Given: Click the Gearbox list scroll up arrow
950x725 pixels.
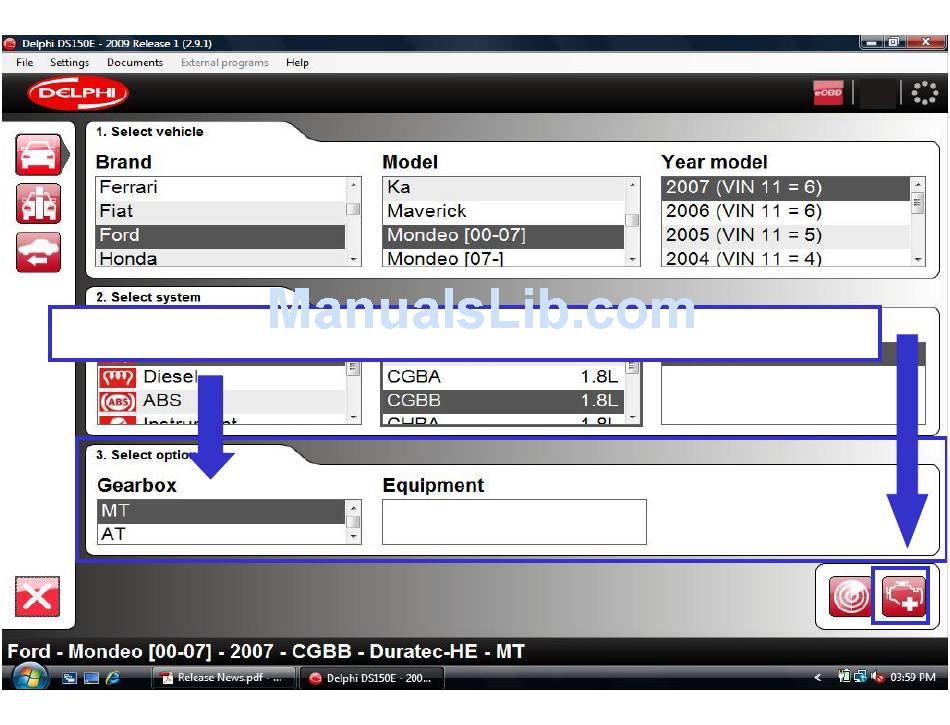Looking at the screenshot, I should (353, 507).
